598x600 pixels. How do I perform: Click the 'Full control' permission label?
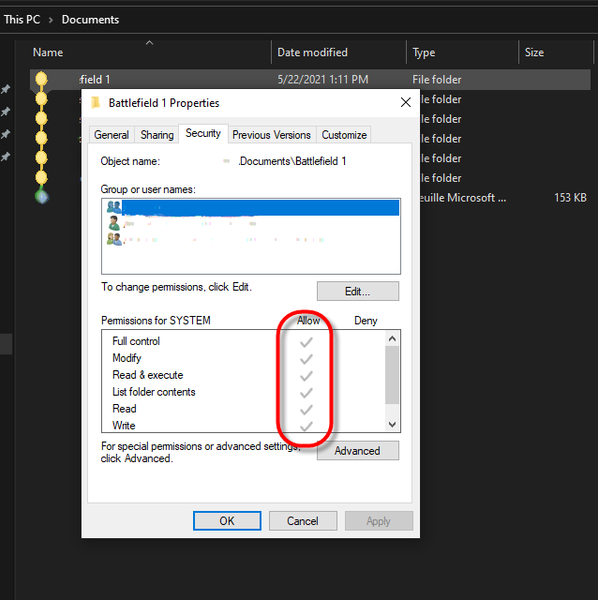[x=136, y=341]
